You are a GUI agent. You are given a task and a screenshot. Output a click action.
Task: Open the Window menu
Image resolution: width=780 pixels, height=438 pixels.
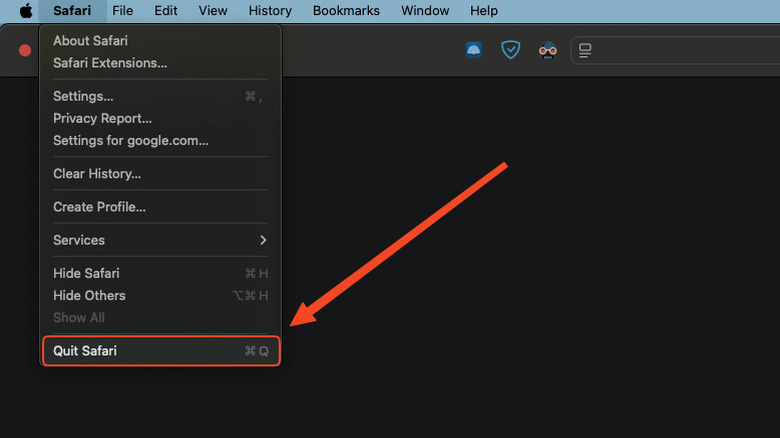click(x=425, y=10)
